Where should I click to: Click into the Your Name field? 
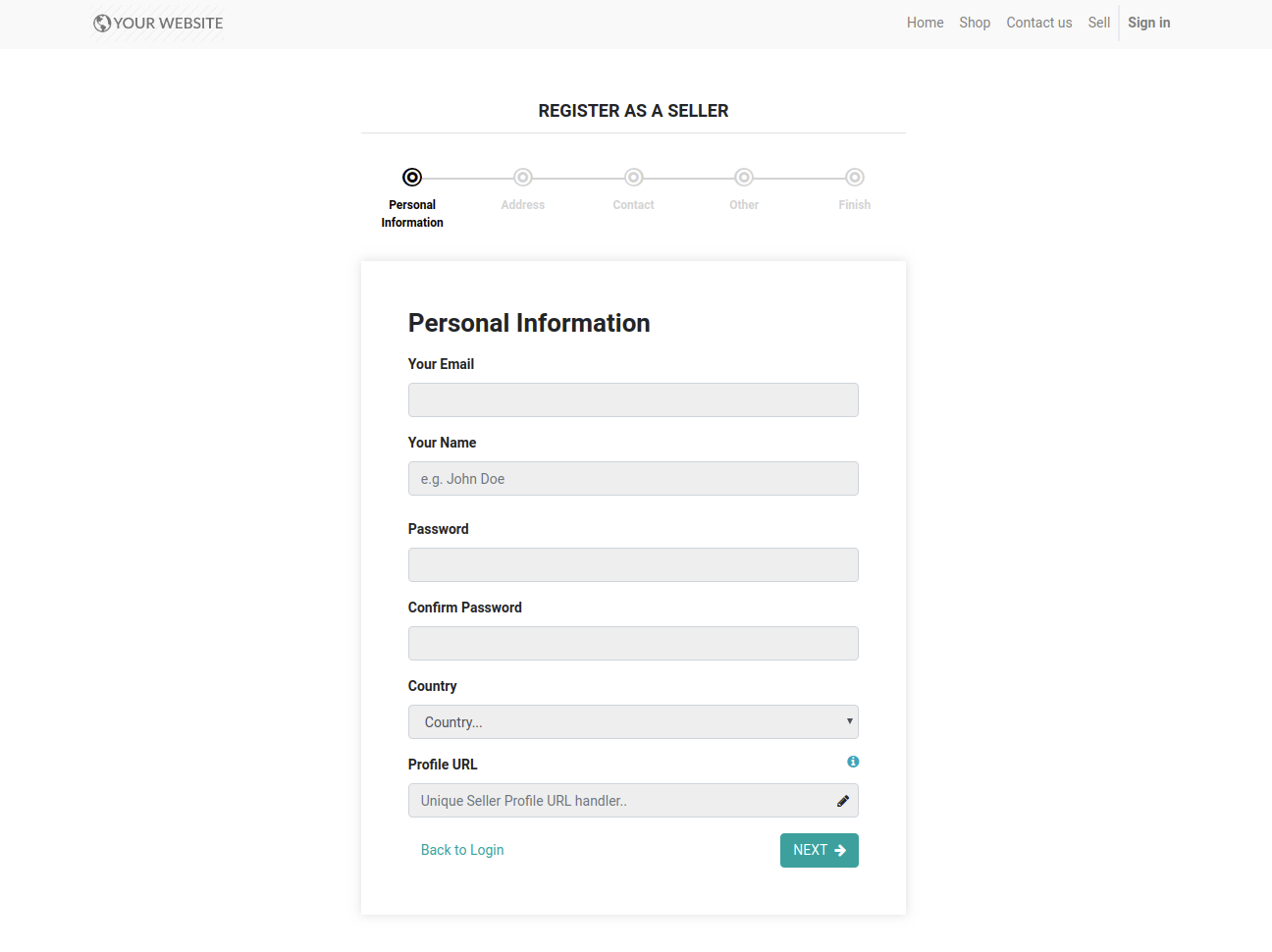tap(633, 479)
